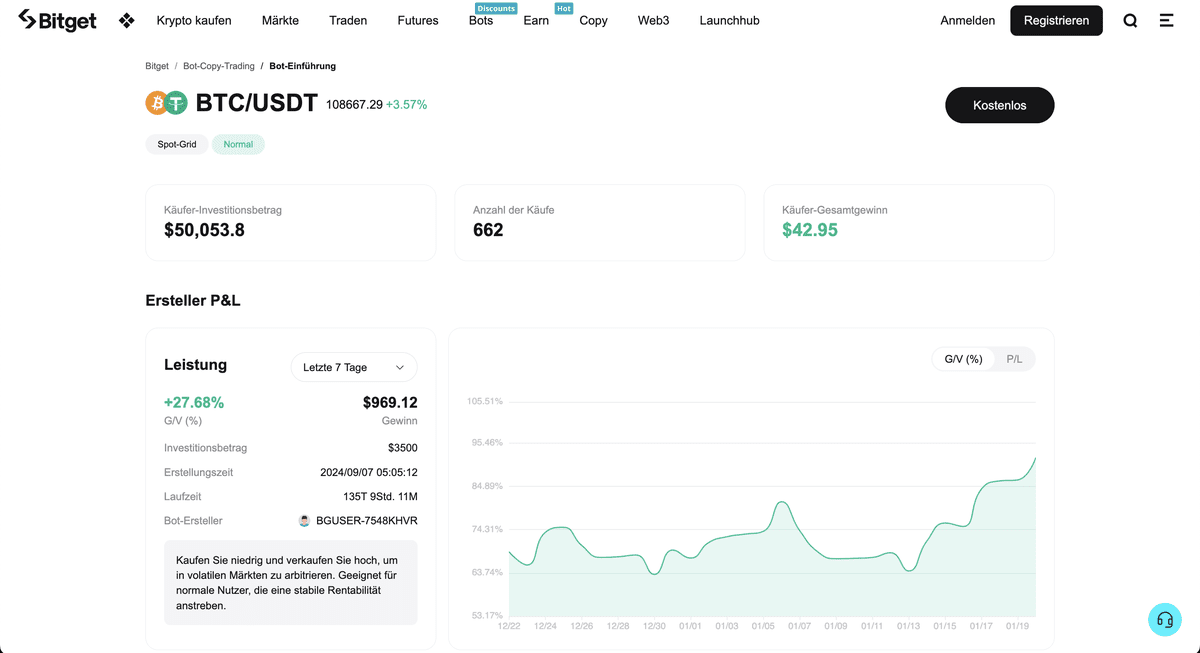Click the Anmelden link
The width and height of the screenshot is (1200, 653).
[x=968, y=20]
